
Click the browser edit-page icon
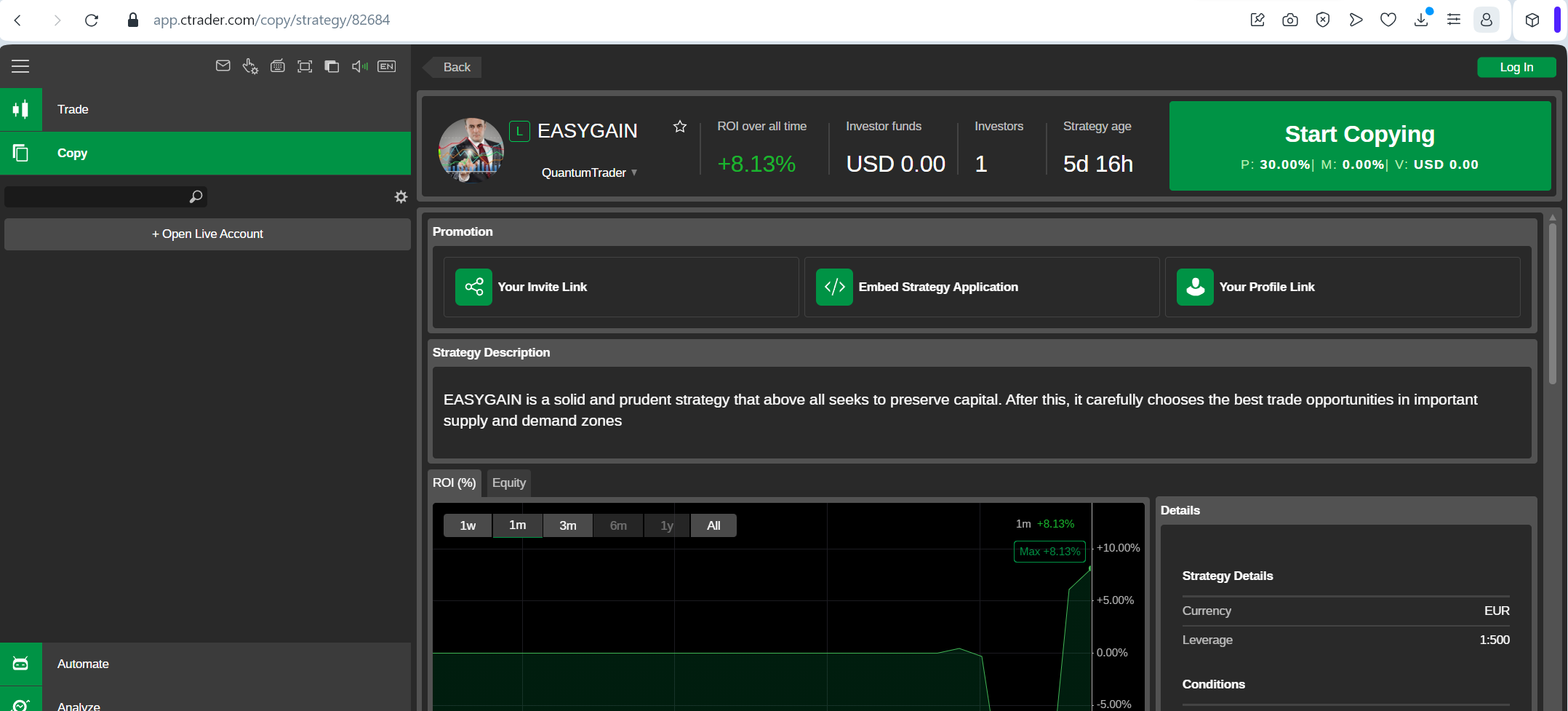pos(1257,20)
